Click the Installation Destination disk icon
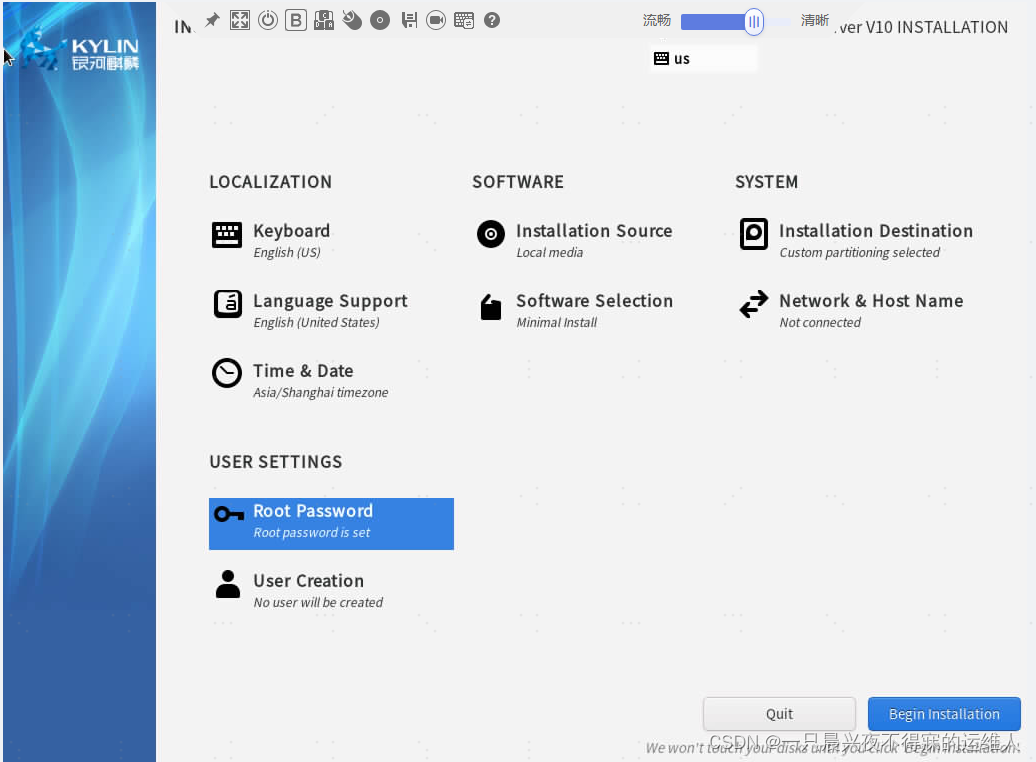The width and height of the screenshot is (1036, 762). click(x=754, y=234)
